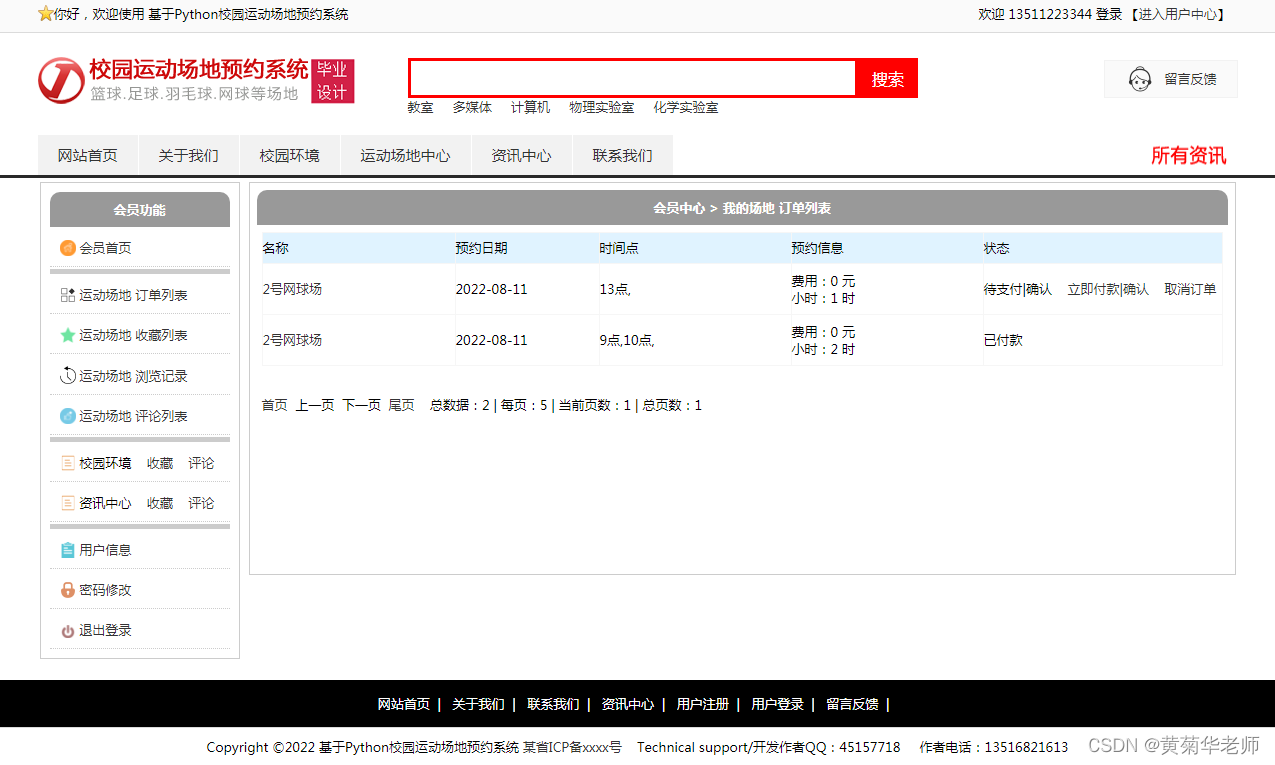This screenshot has width=1275, height=765.
Task: Click the red site logo icon
Action: 61,80
